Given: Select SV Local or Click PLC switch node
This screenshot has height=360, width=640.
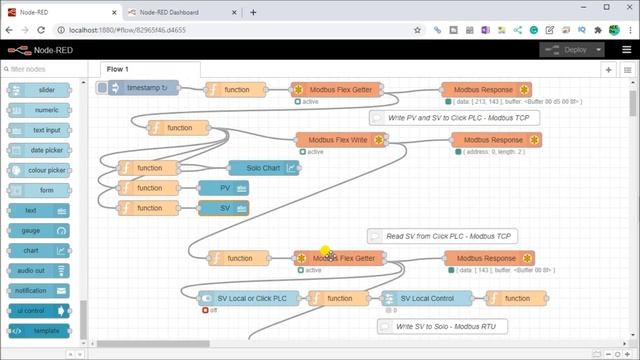Looking at the screenshot, I should pyautogui.click(x=249, y=298).
